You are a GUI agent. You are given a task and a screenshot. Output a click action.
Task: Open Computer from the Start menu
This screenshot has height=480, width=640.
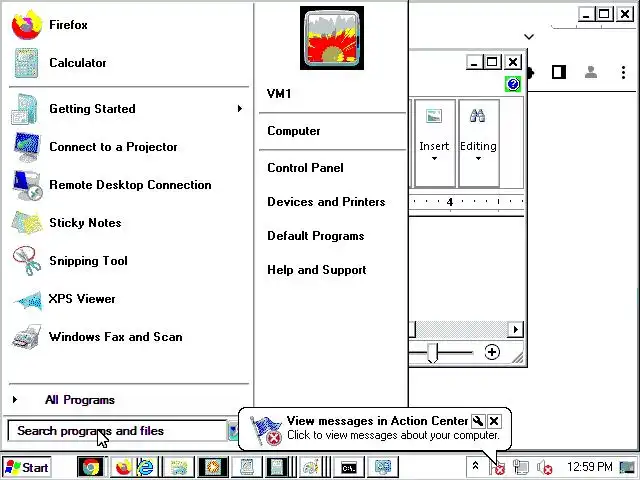pyautogui.click(x=332, y=131)
